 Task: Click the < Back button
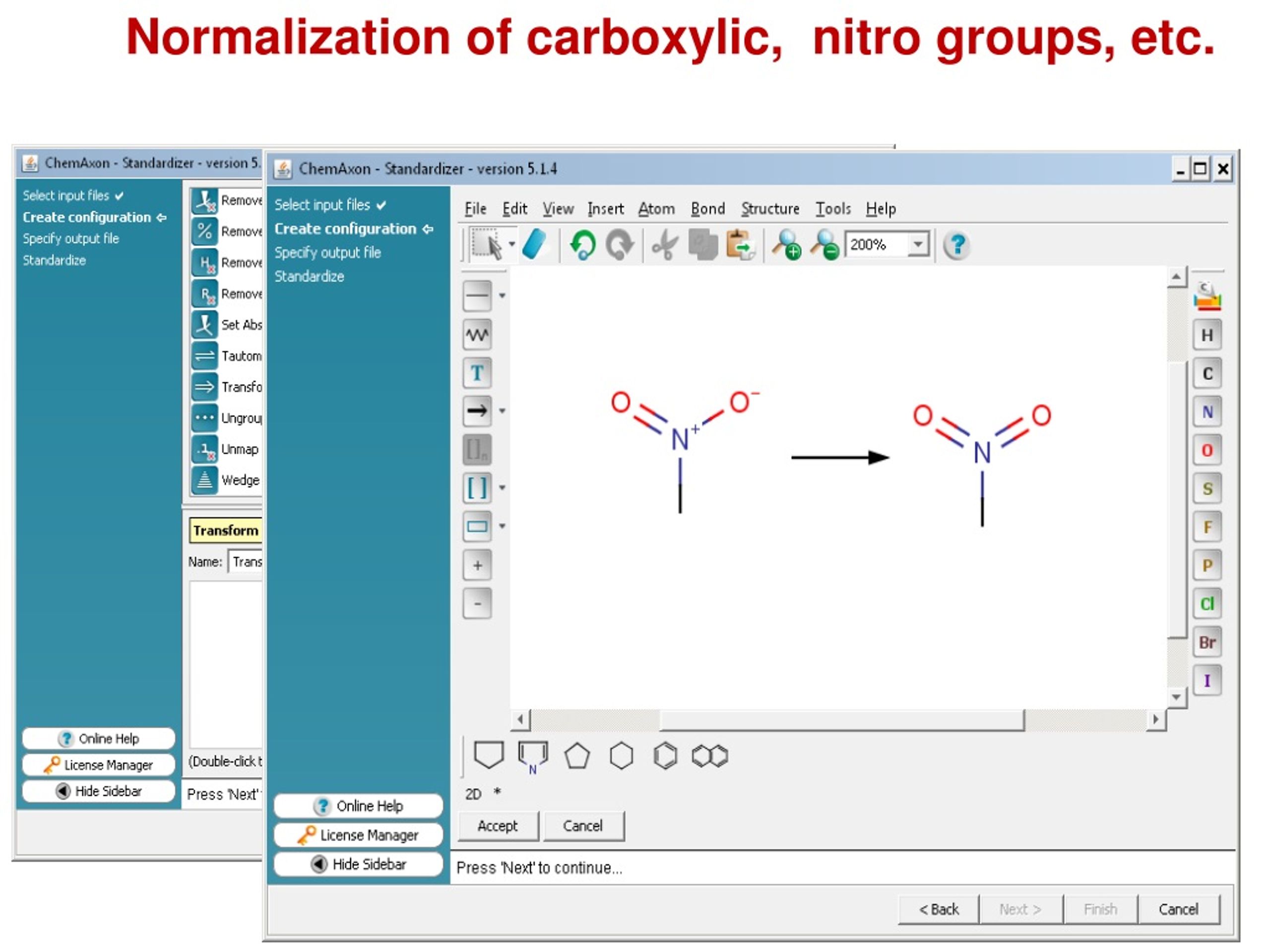click(939, 909)
